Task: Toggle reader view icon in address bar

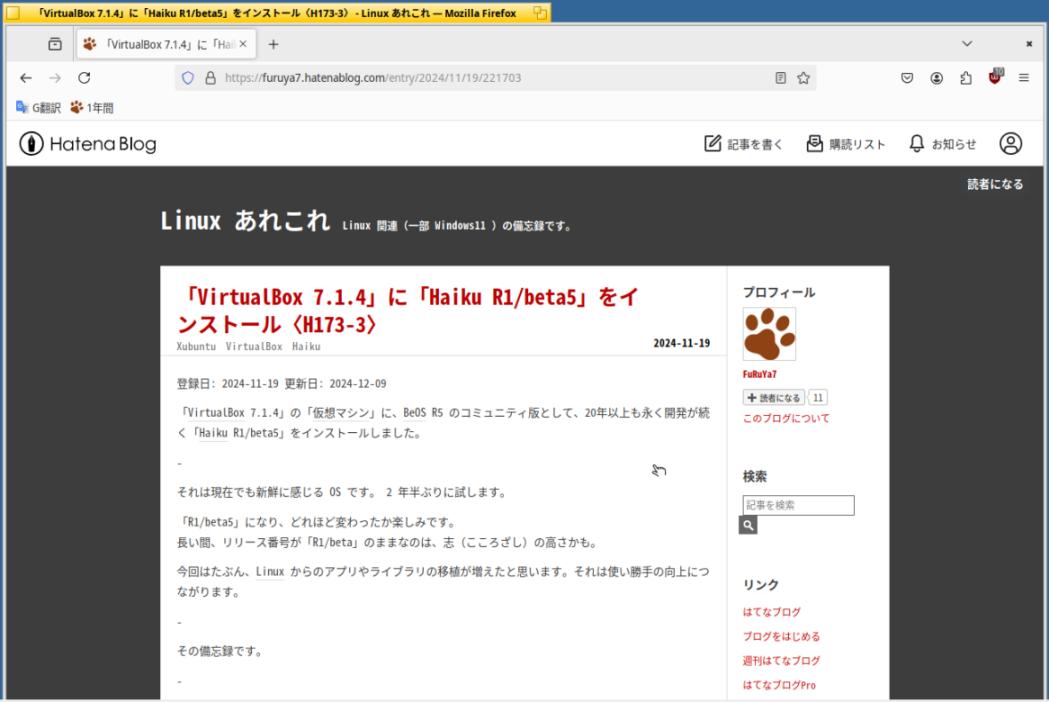Action: [x=781, y=78]
